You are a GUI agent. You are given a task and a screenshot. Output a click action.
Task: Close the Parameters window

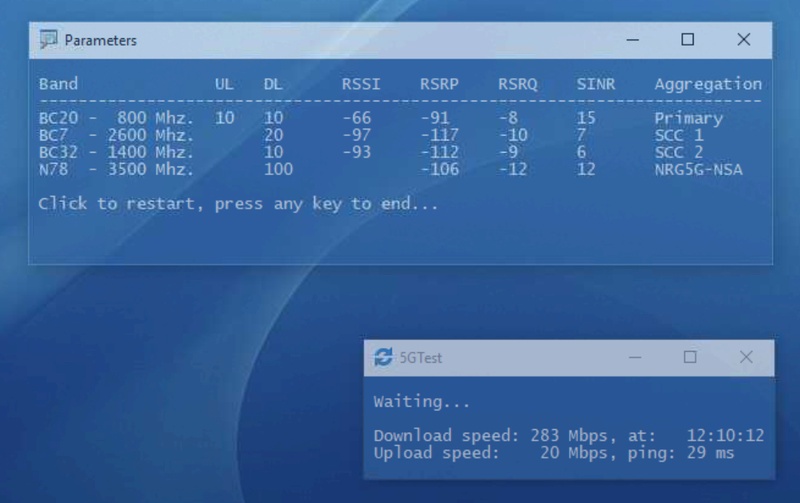coord(744,39)
